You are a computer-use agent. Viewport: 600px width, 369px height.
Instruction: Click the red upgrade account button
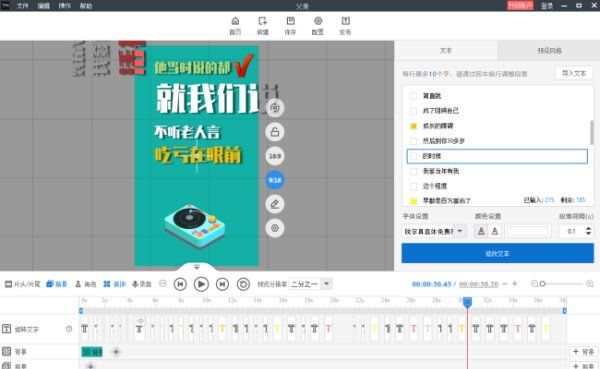[520, 5]
